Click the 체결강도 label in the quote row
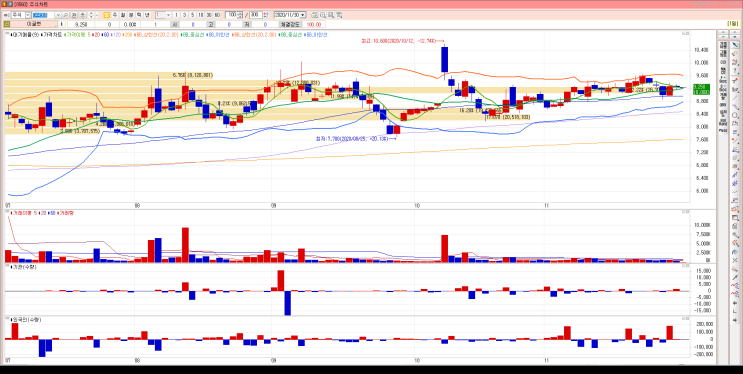This screenshot has width=743, height=374. pos(290,24)
